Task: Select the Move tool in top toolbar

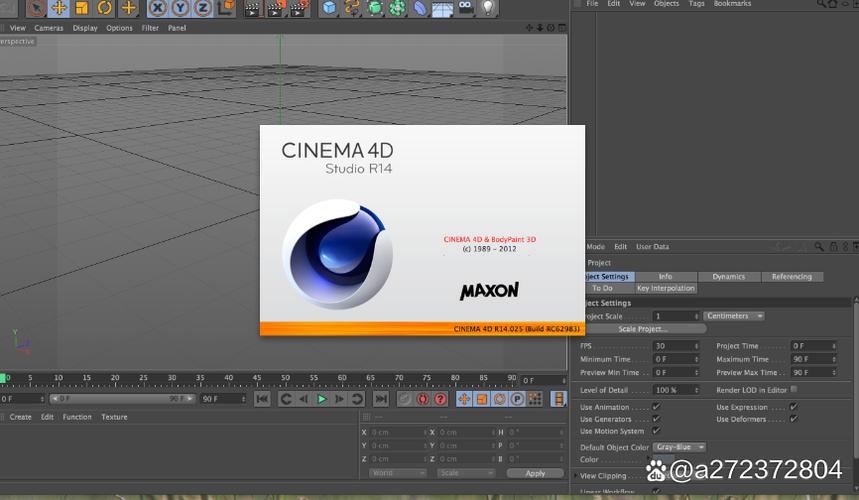Action: click(59, 8)
